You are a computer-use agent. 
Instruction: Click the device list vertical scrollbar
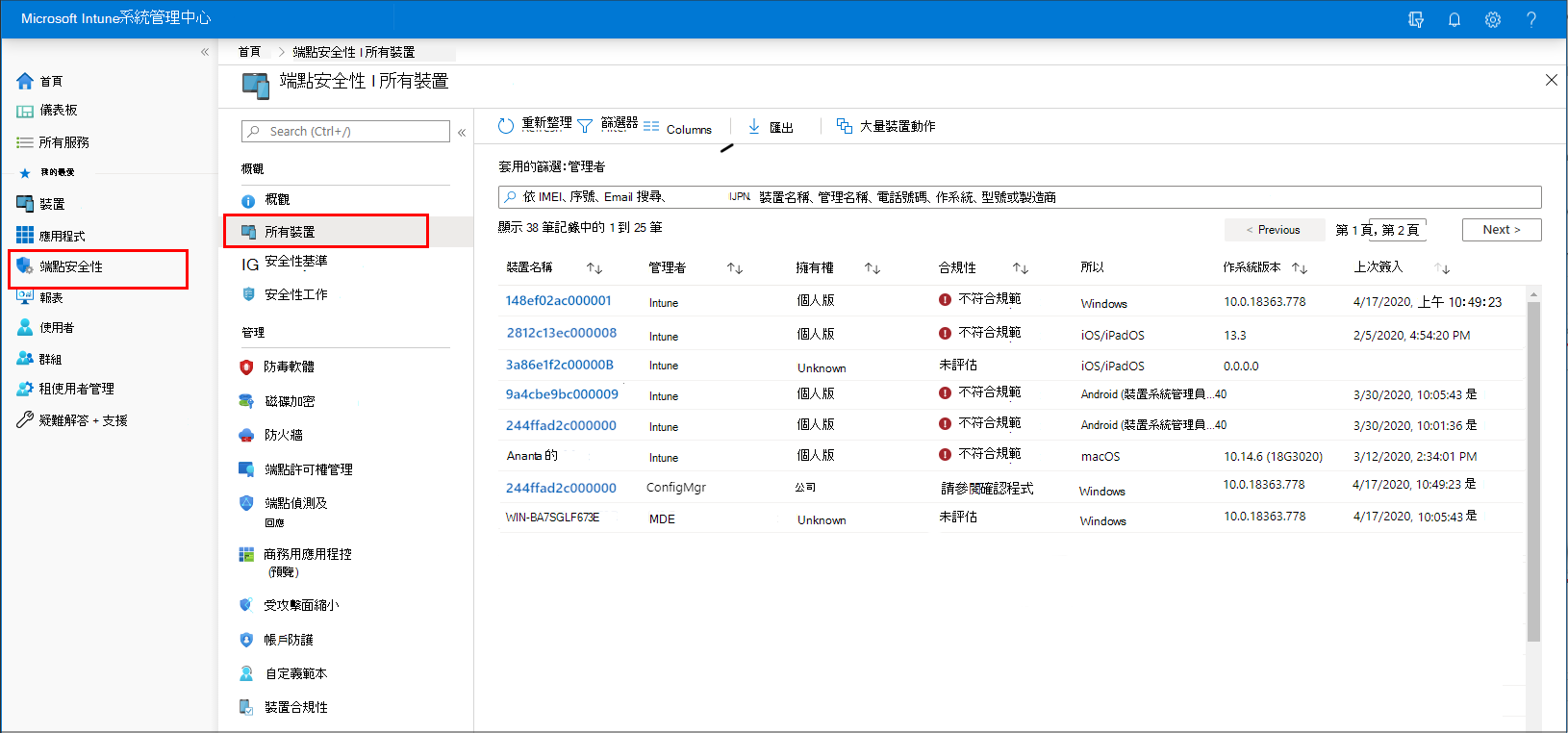(1533, 471)
